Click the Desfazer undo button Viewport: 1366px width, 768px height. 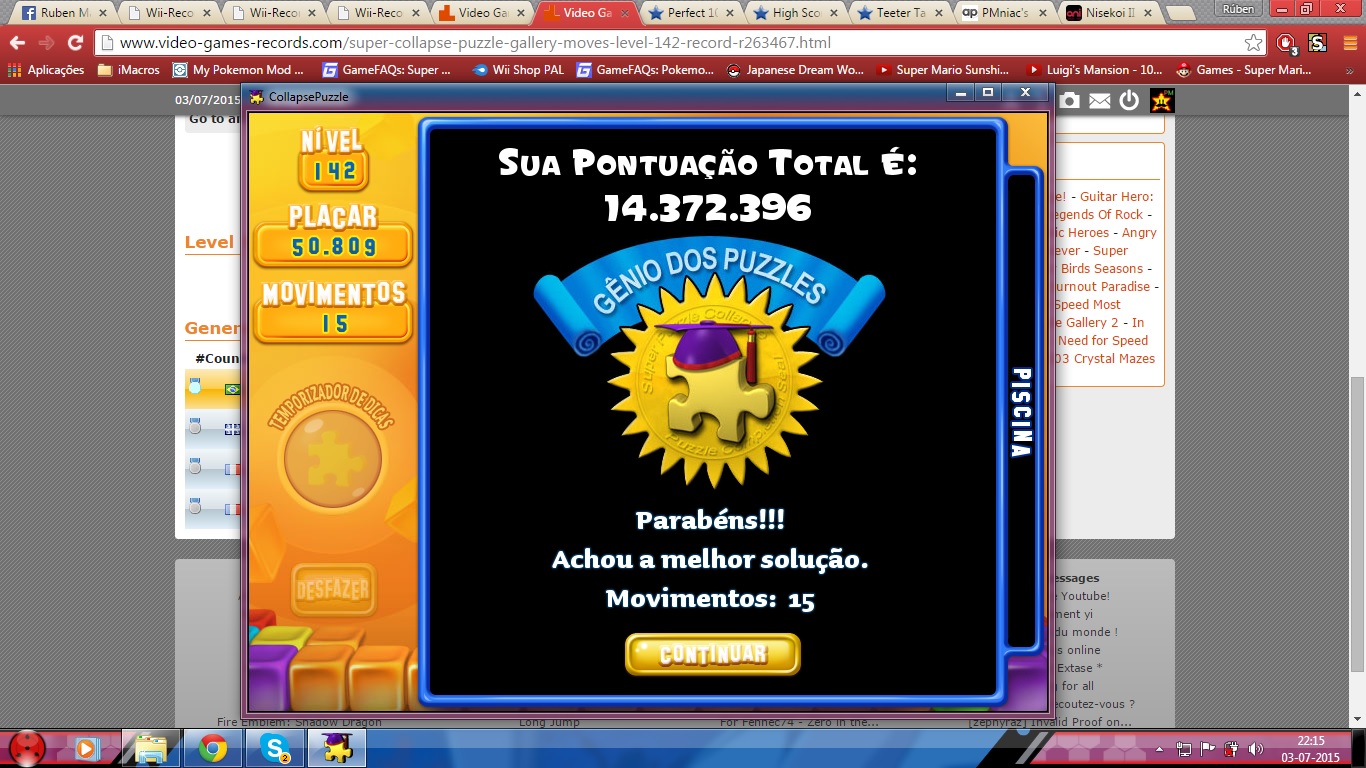pyautogui.click(x=333, y=590)
